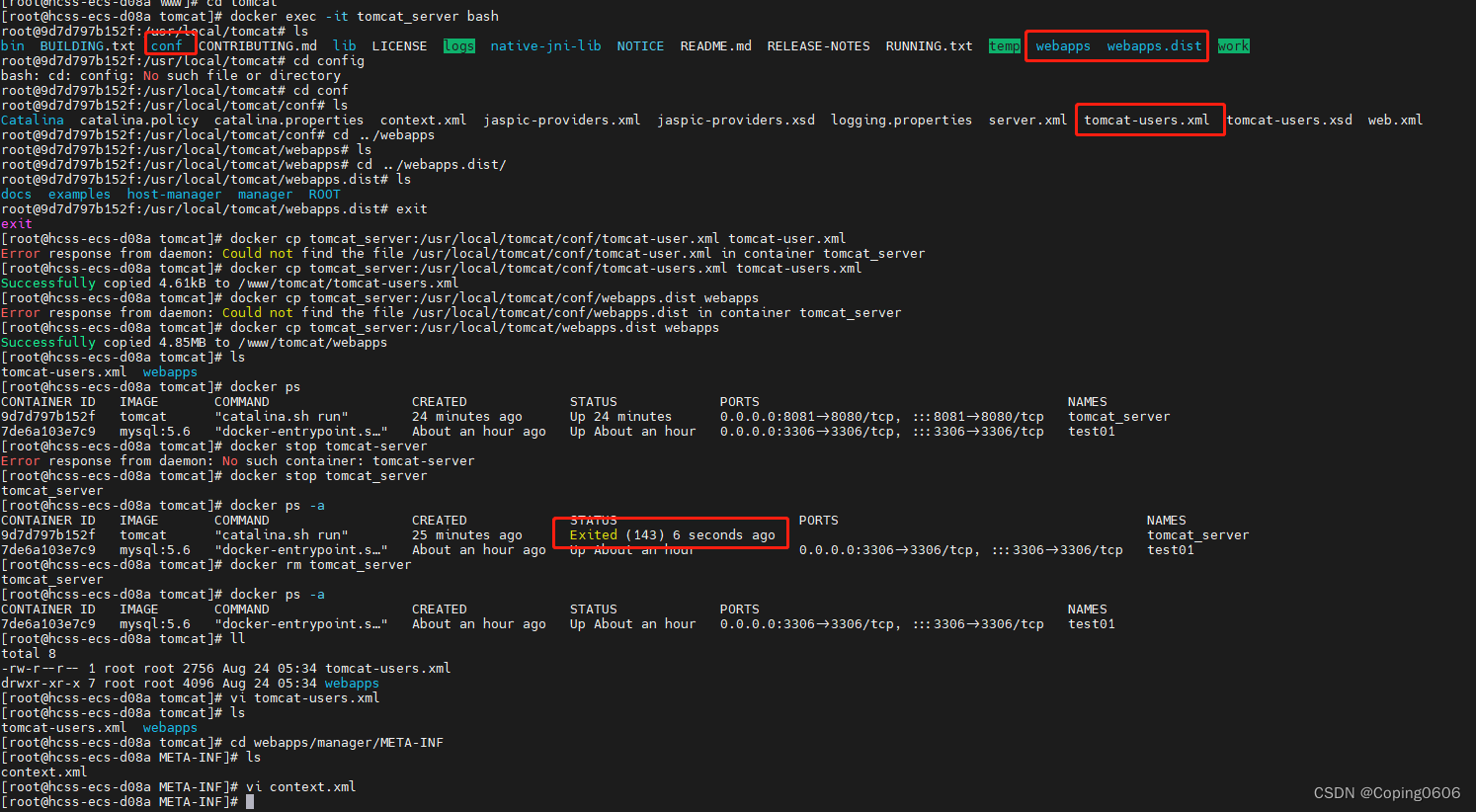Click catalina.policy in conf listing
Image resolution: width=1476 pixels, height=812 pixels.
tap(138, 121)
